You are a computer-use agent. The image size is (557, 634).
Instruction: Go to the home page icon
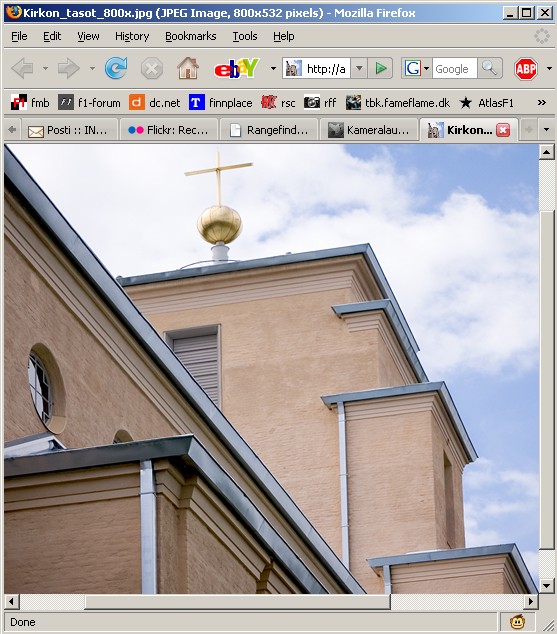188,68
